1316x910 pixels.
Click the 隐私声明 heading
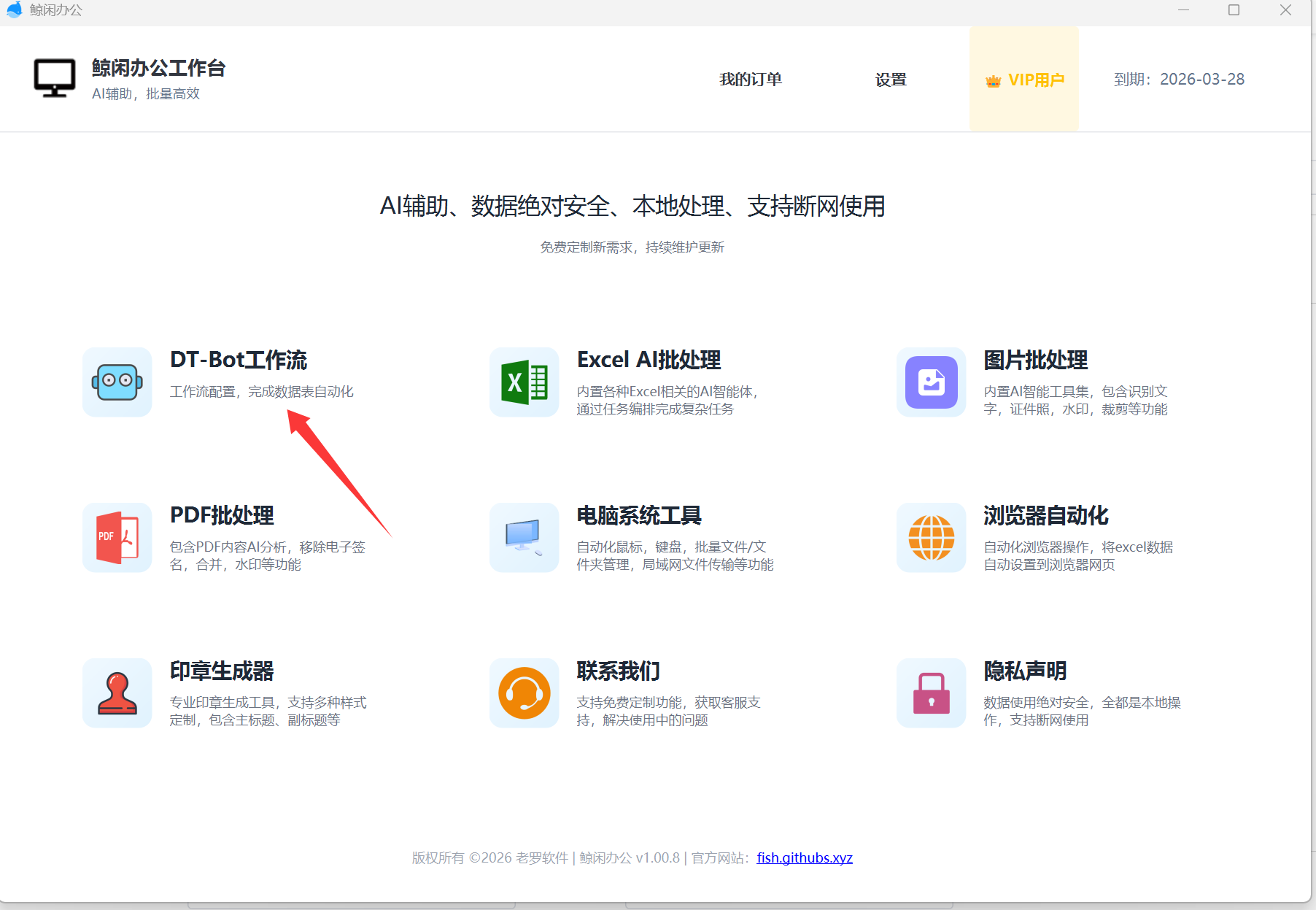click(x=1025, y=671)
